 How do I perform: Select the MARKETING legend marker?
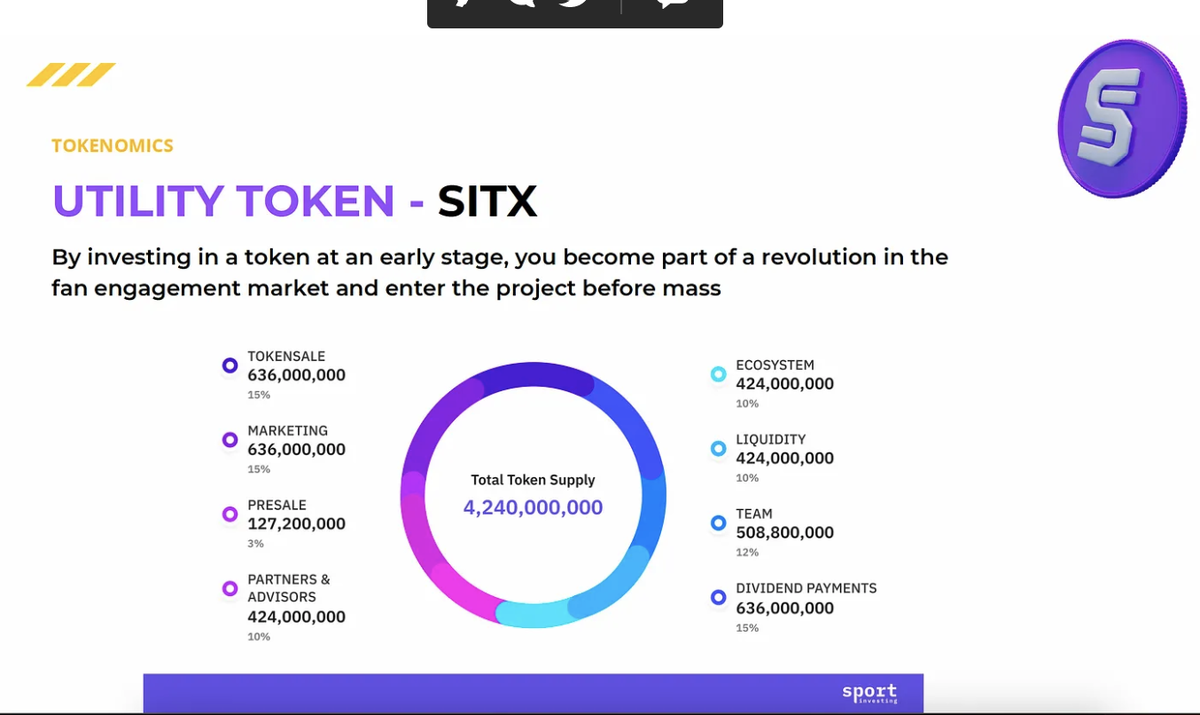230,440
